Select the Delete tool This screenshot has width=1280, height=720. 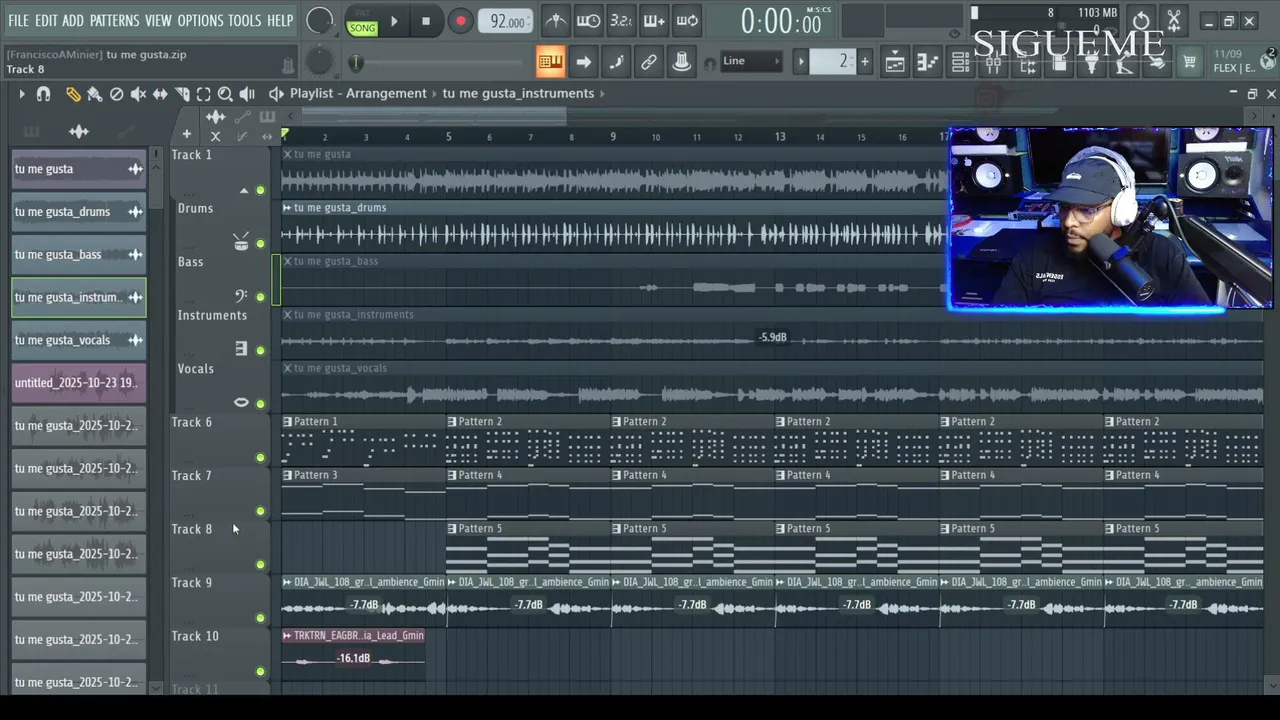[x=117, y=93]
